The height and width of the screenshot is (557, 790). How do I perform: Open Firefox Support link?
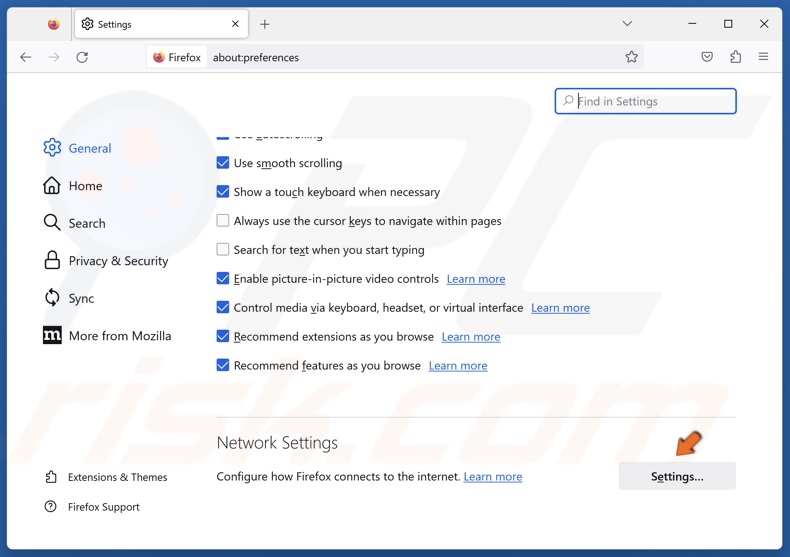(104, 507)
